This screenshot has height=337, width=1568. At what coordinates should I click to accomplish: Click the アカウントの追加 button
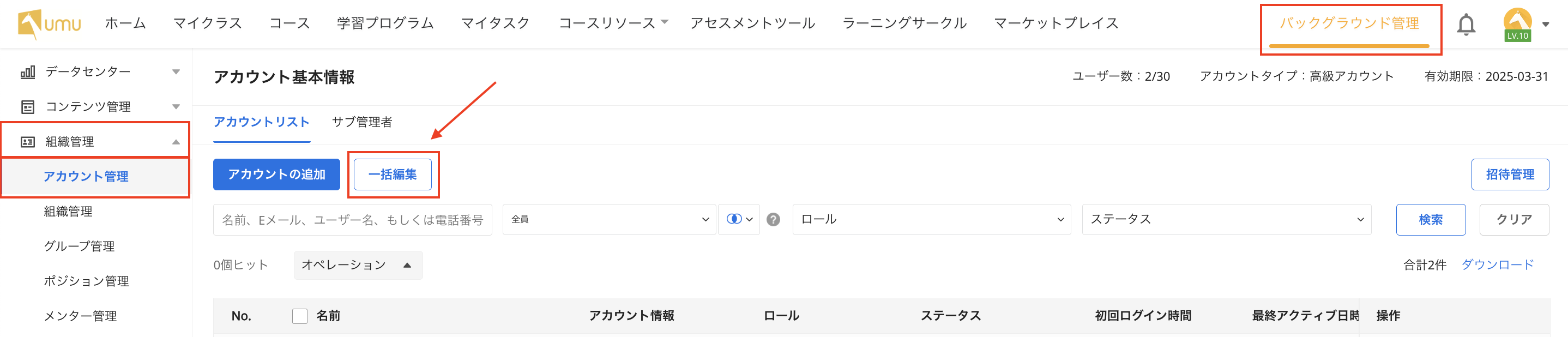[276, 174]
